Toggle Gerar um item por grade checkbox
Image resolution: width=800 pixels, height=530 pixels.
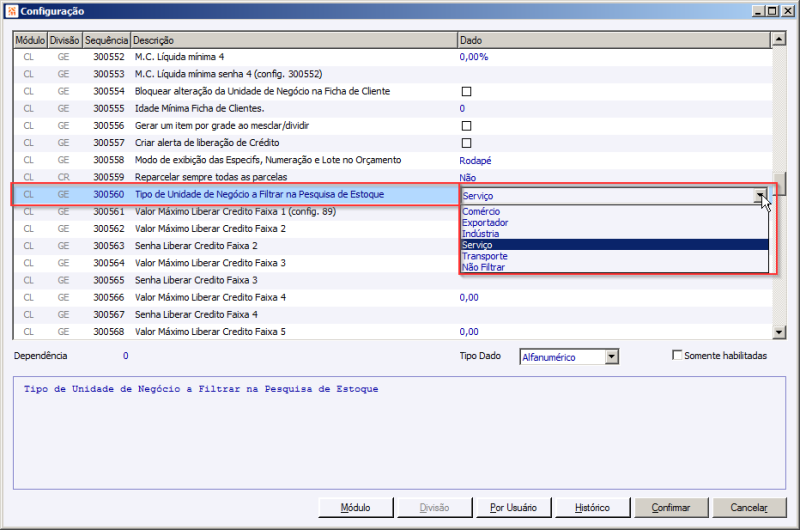coord(466,125)
